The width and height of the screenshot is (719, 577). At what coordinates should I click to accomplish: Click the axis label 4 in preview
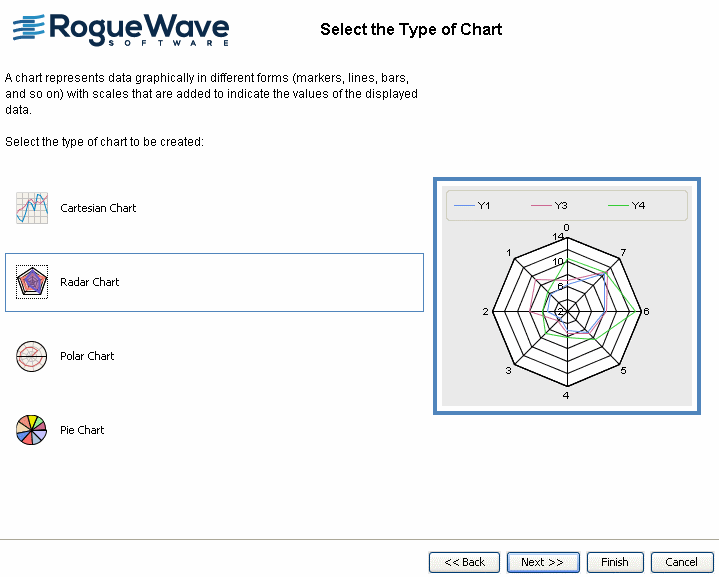click(x=566, y=396)
